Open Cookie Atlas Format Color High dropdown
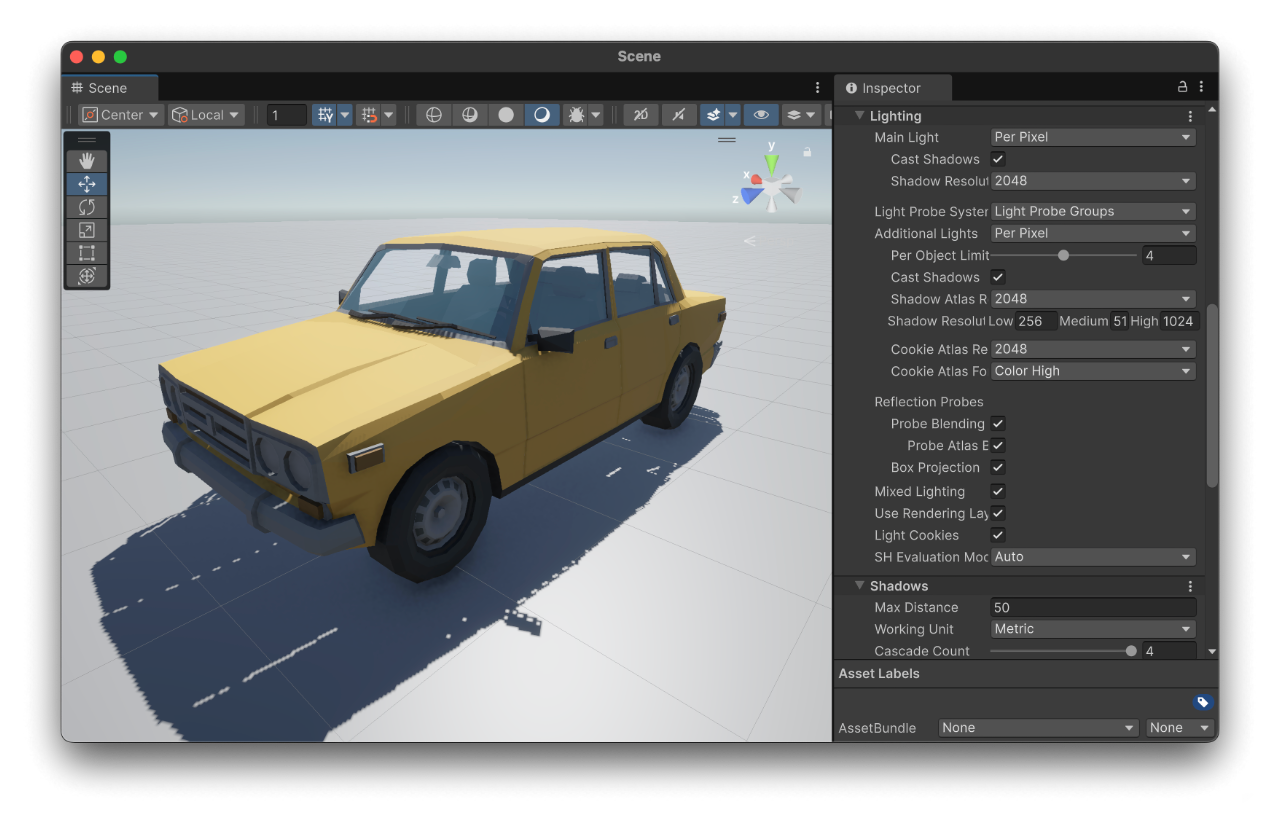The height and width of the screenshot is (823, 1280). [x=1093, y=371]
